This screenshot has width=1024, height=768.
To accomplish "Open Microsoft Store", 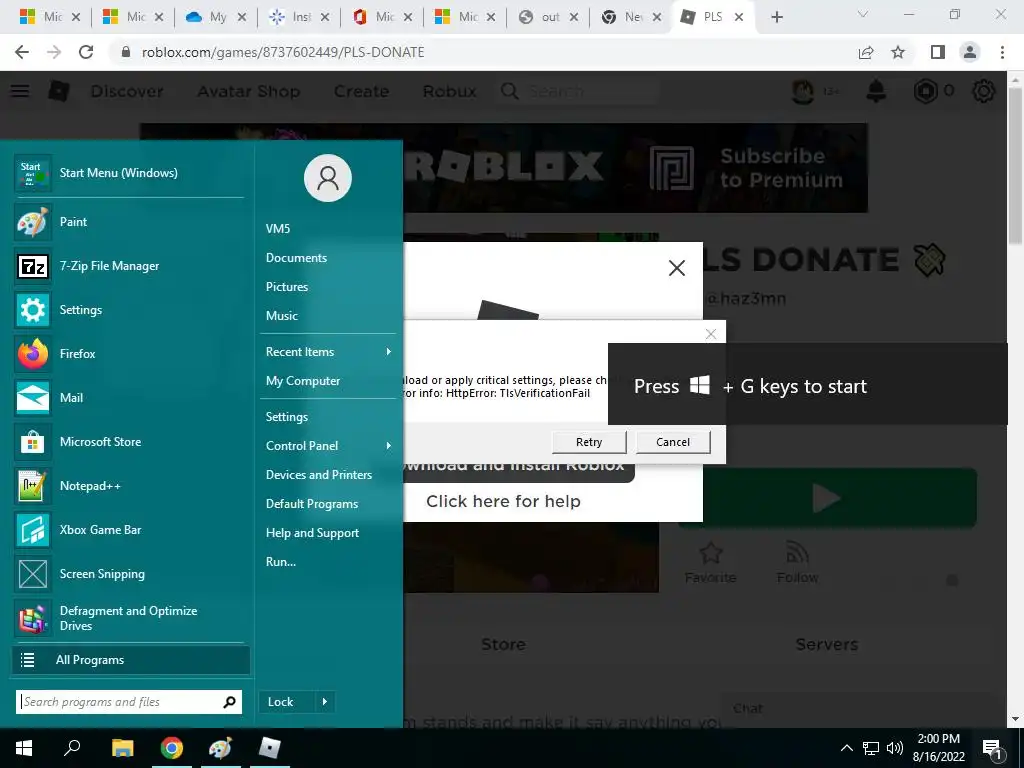I will [129, 442].
